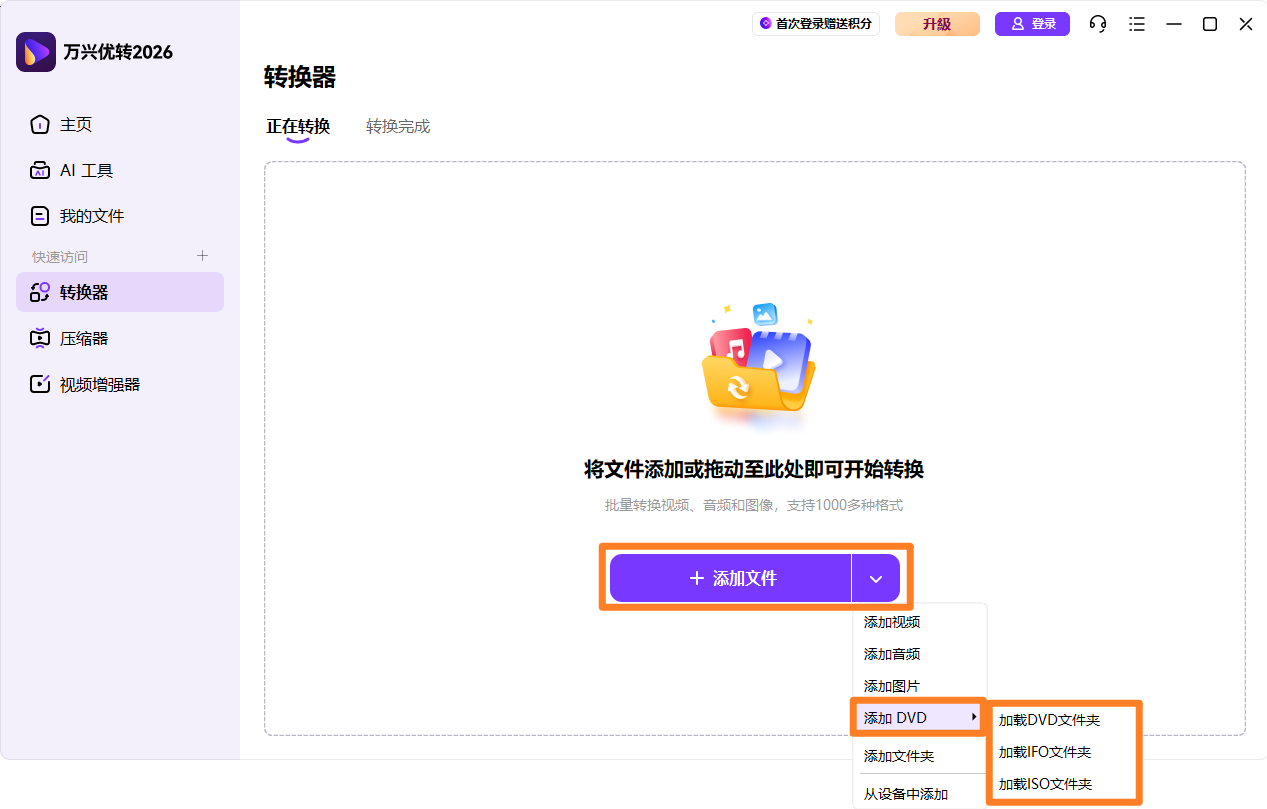This screenshot has height=809, width=1267.
Task: Open the headset support icon
Action: point(1097,24)
